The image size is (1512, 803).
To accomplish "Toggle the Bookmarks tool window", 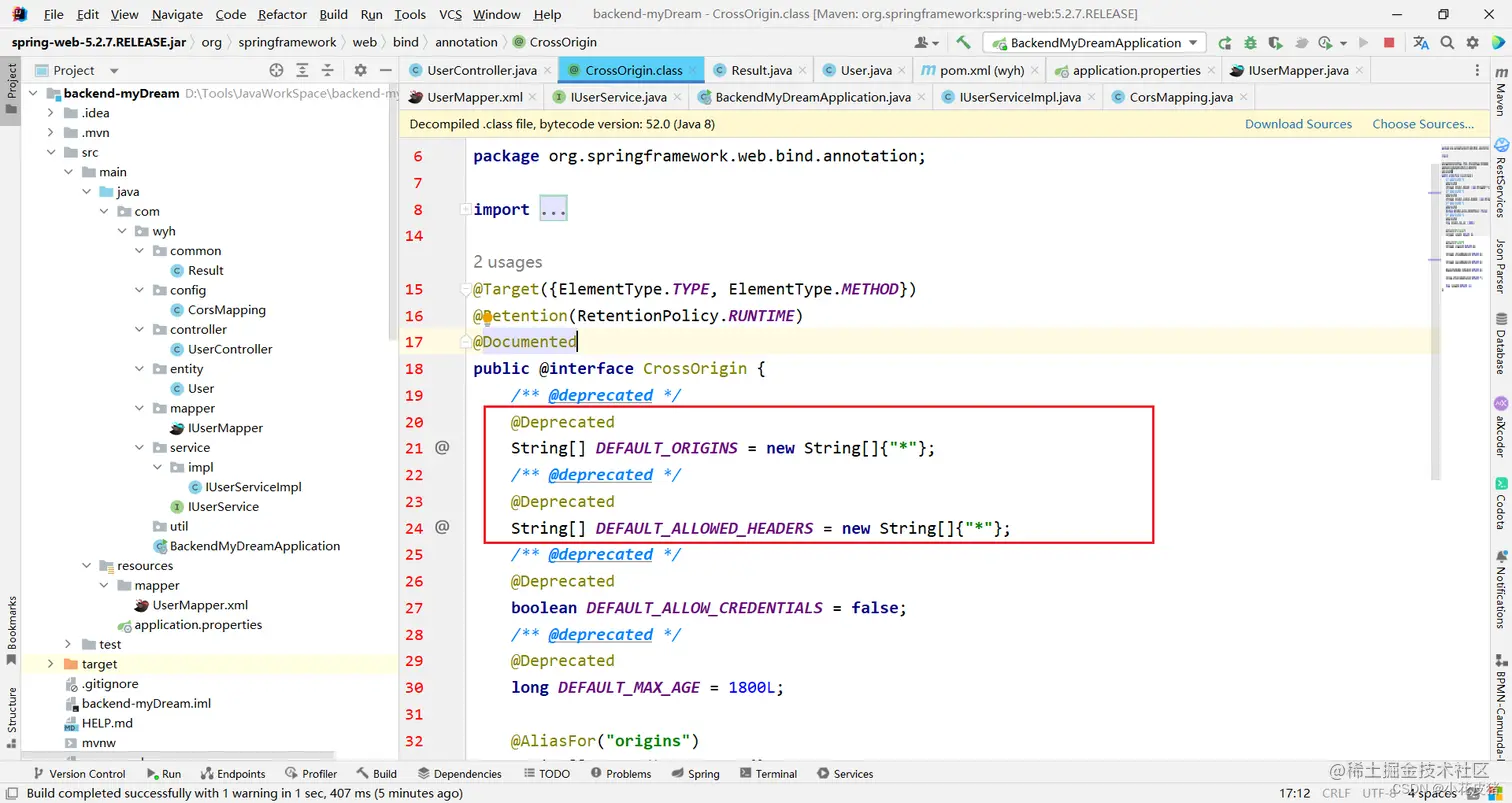I will pyautogui.click(x=12, y=629).
